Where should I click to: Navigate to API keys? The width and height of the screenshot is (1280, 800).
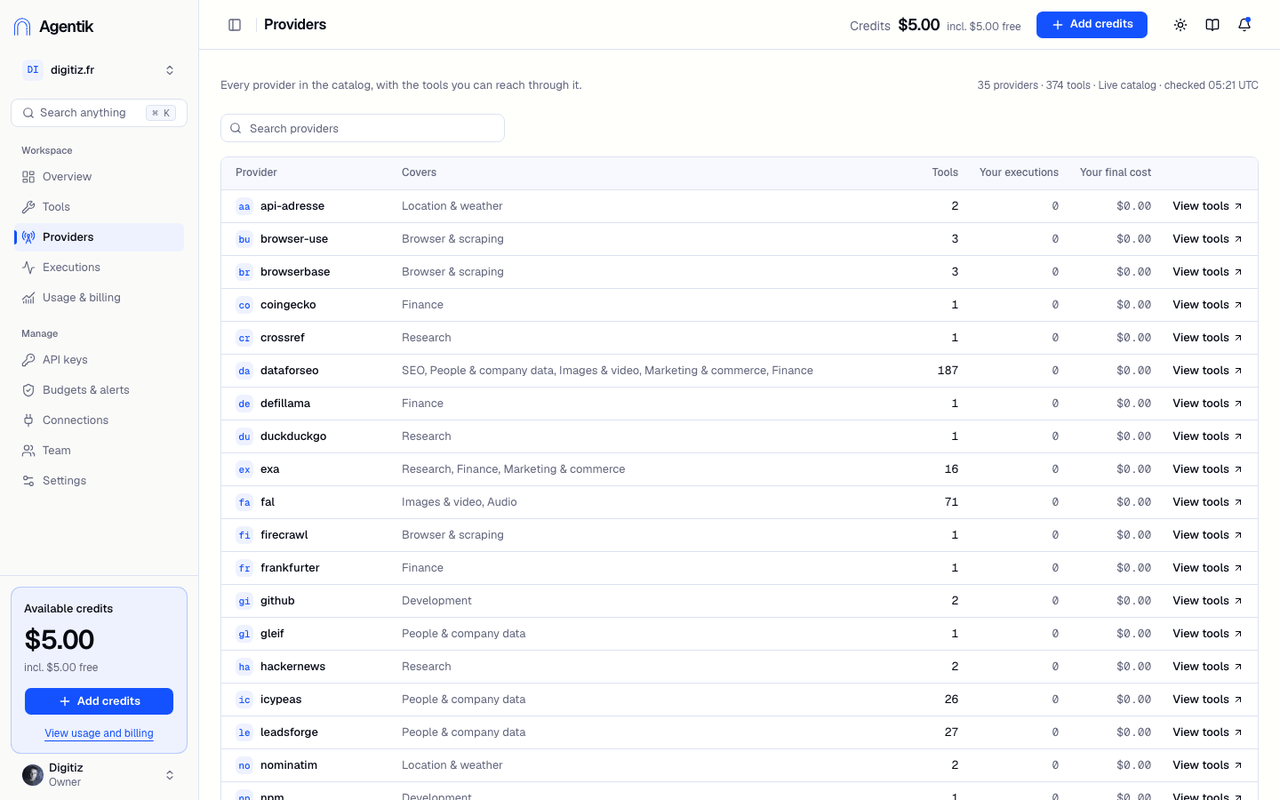(99, 360)
